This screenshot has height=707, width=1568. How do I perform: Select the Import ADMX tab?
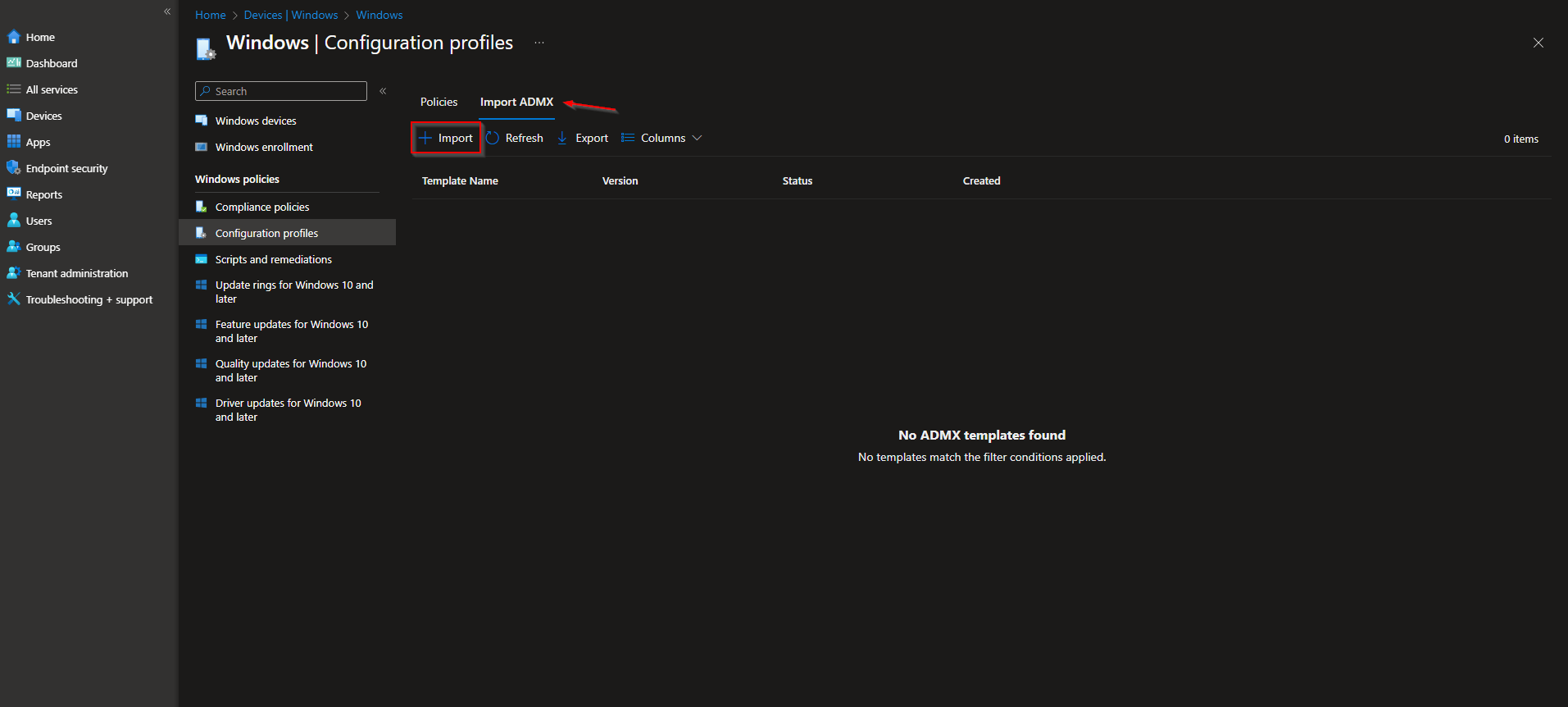click(x=516, y=102)
